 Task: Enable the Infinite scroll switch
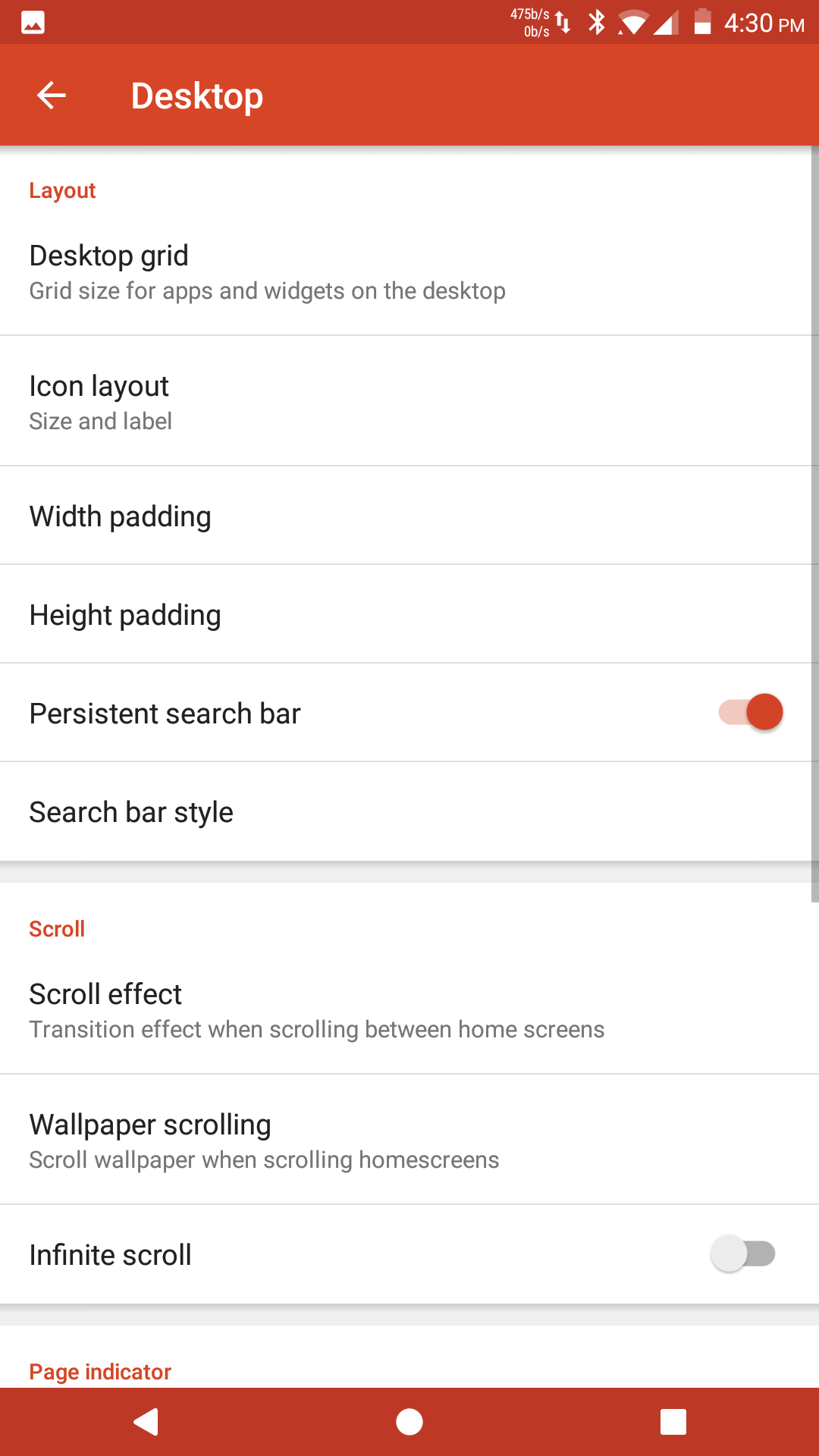[743, 1254]
